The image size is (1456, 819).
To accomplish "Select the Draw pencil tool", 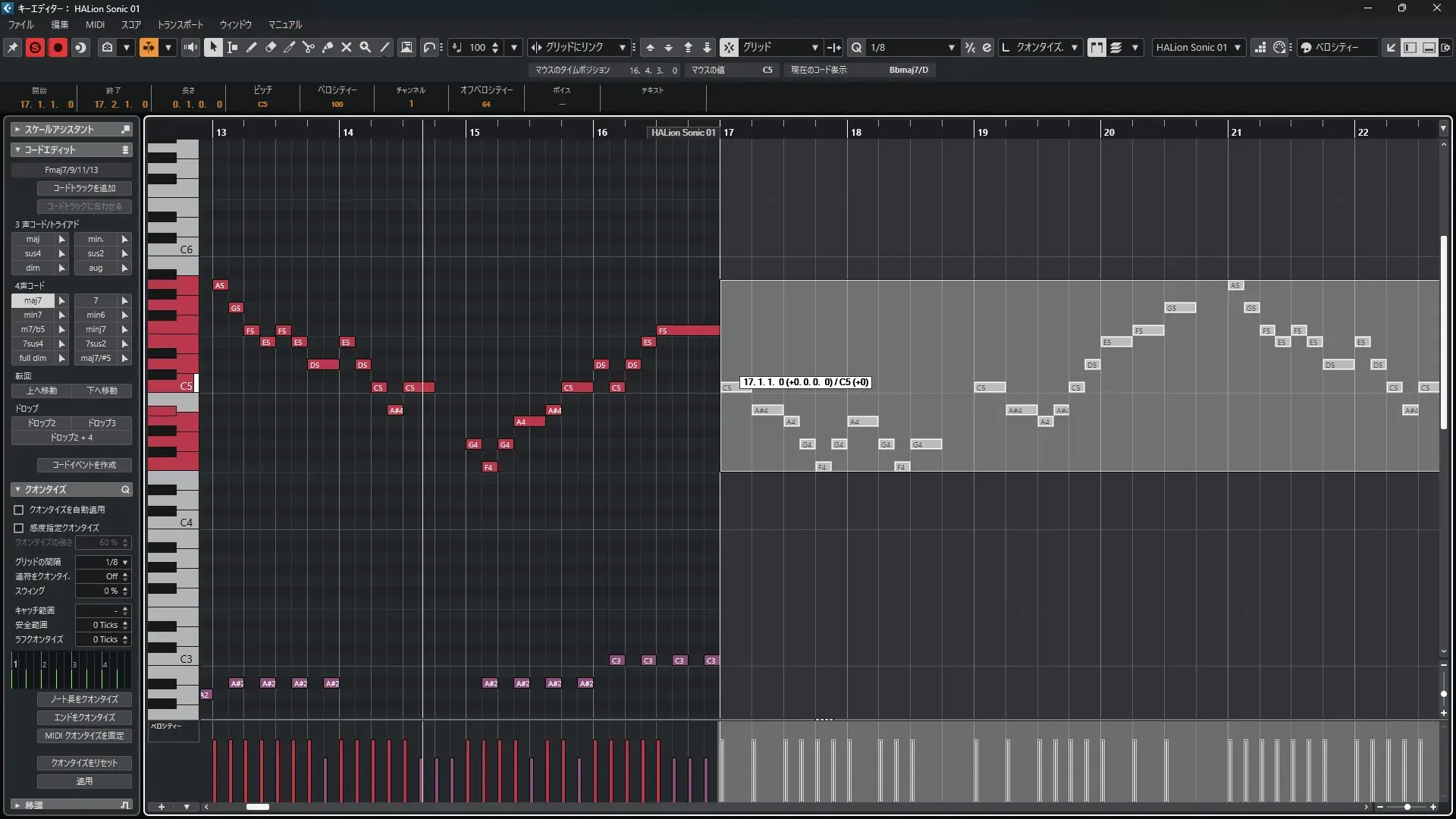I will (x=251, y=47).
